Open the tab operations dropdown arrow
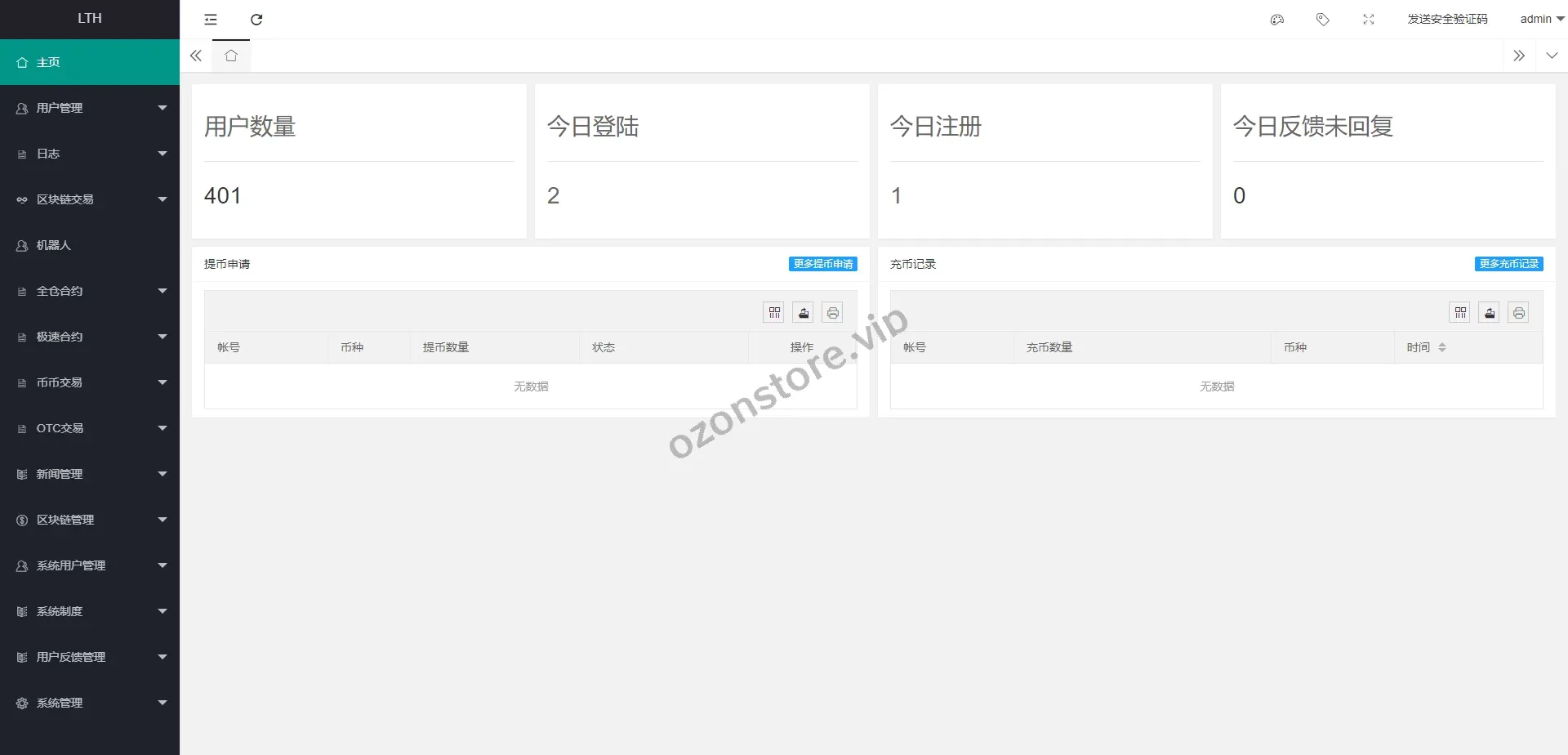The image size is (1568, 755). (x=1552, y=56)
